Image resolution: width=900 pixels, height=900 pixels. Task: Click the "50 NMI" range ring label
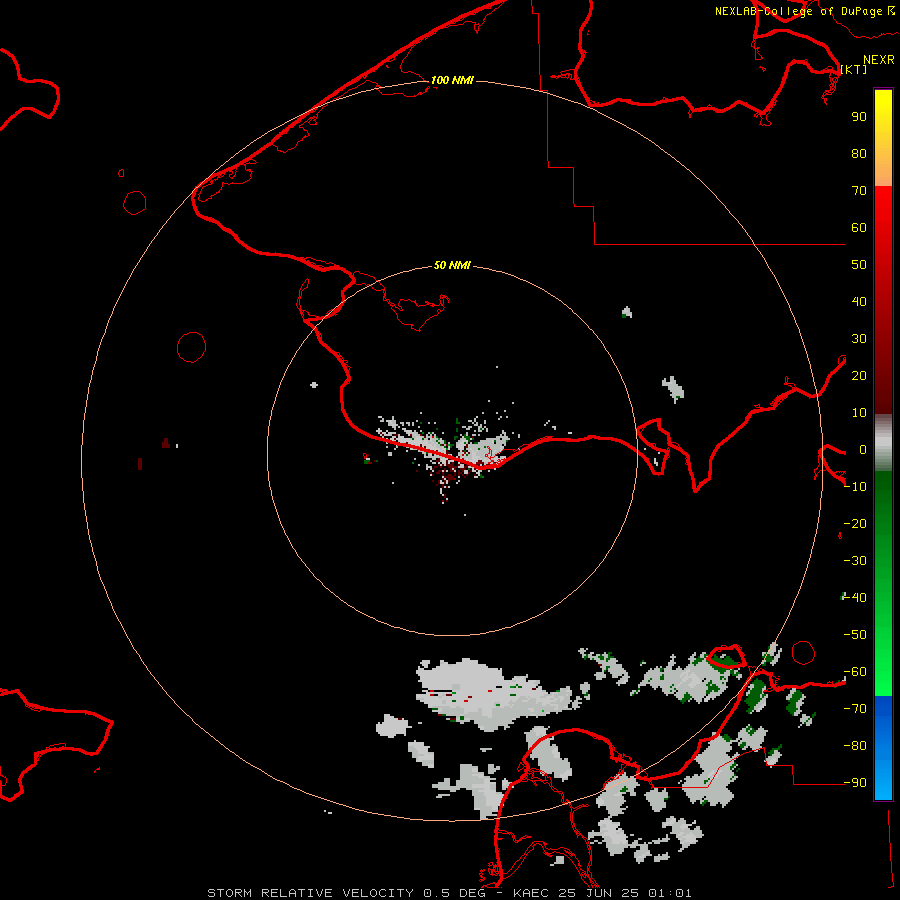pyautogui.click(x=452, y=265)
